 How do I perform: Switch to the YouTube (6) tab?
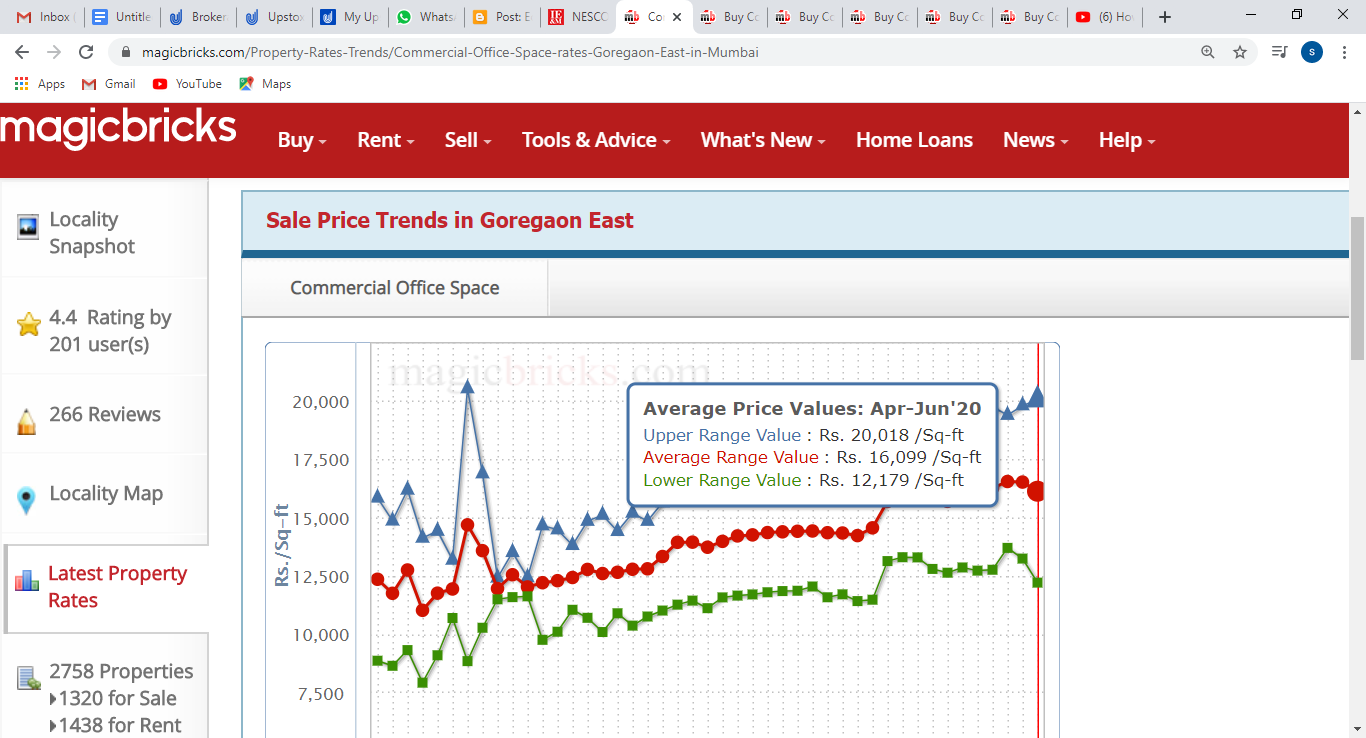1104,17
